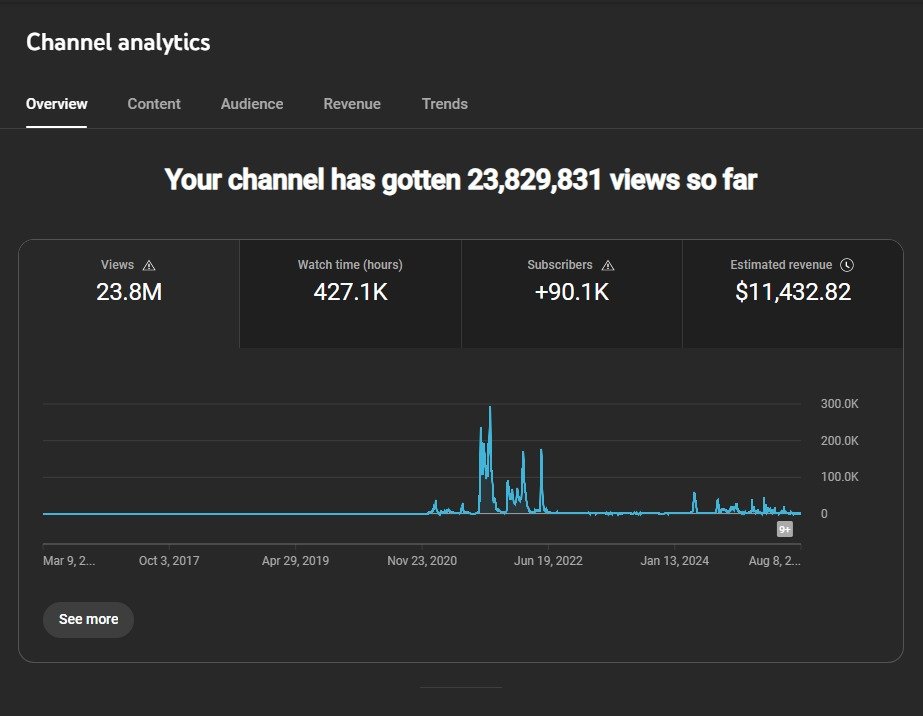Click the Channel analytics heading

point(118,42)
